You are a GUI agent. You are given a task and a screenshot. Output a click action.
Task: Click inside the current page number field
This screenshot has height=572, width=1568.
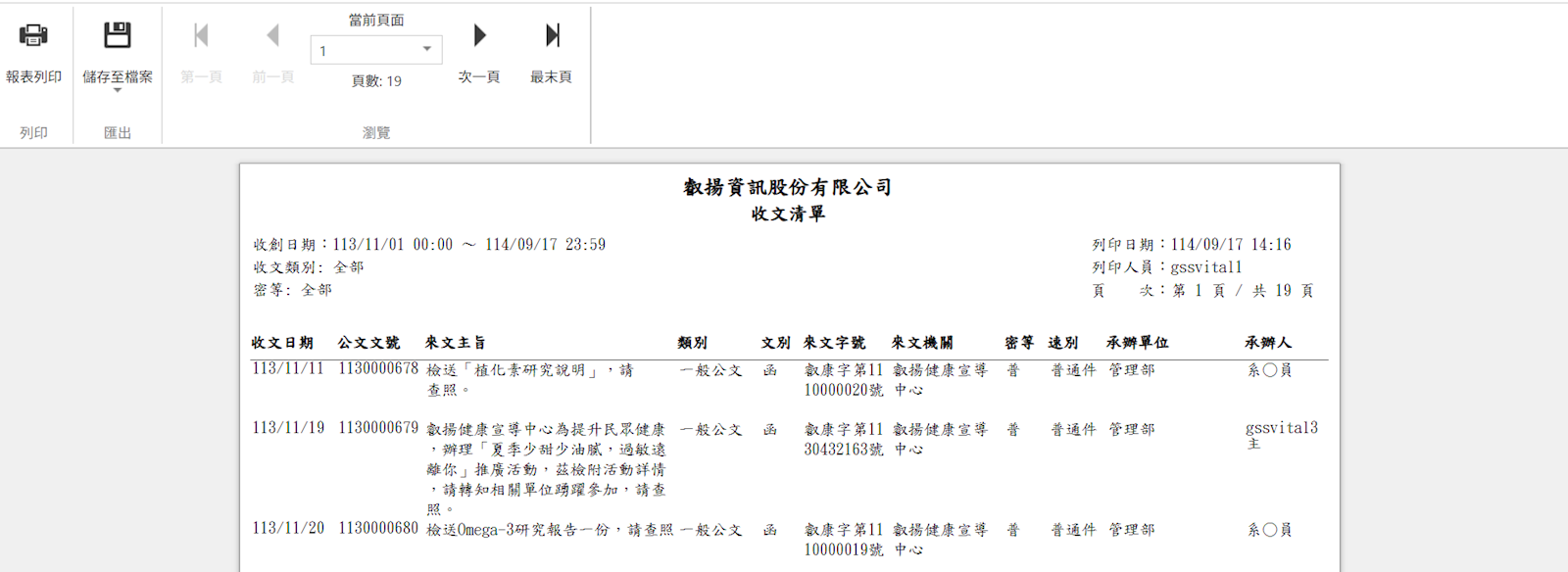pos(363,50)
